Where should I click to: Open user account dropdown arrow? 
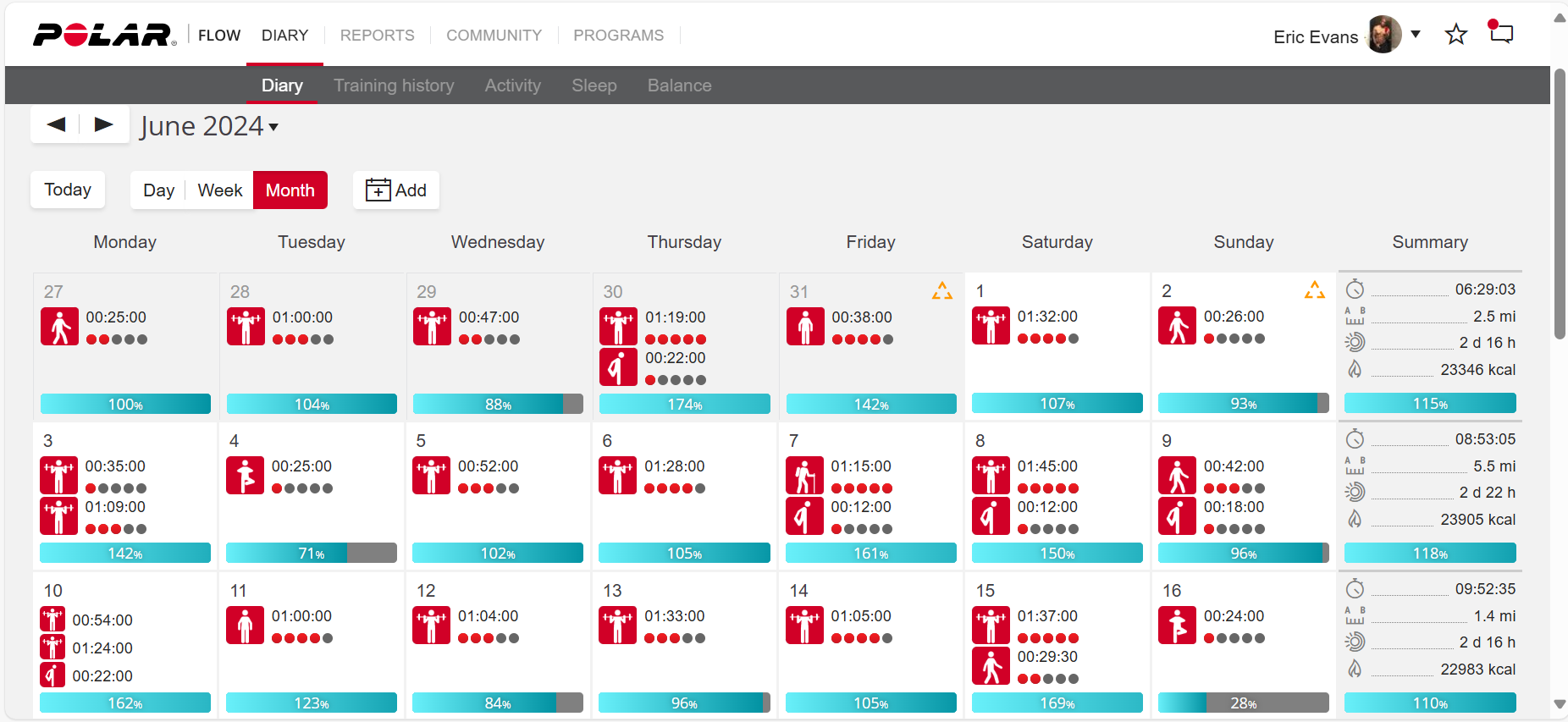point(1416,35)
